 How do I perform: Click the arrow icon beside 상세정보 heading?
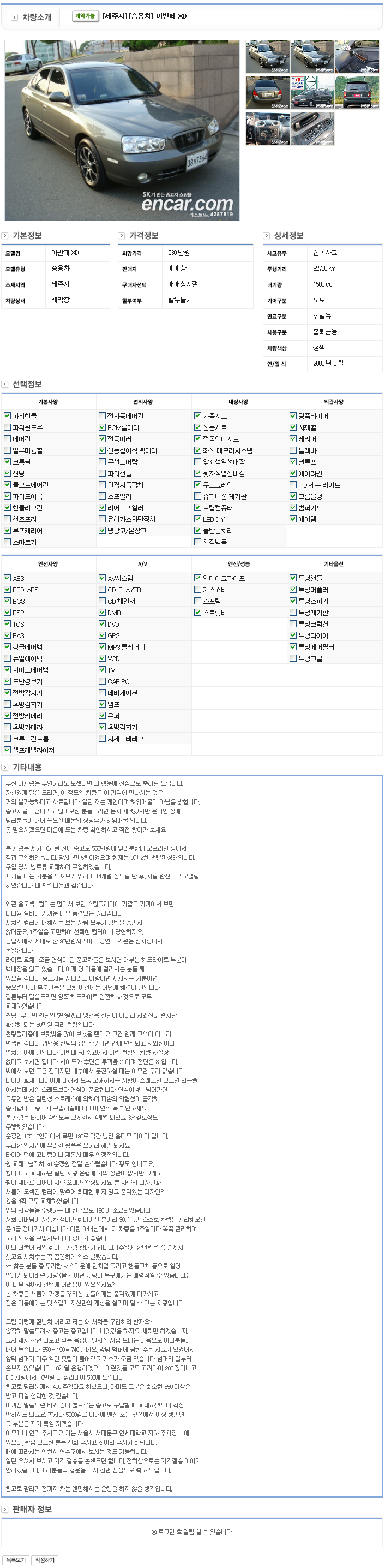pyautogui.click(x=267, y=235)
